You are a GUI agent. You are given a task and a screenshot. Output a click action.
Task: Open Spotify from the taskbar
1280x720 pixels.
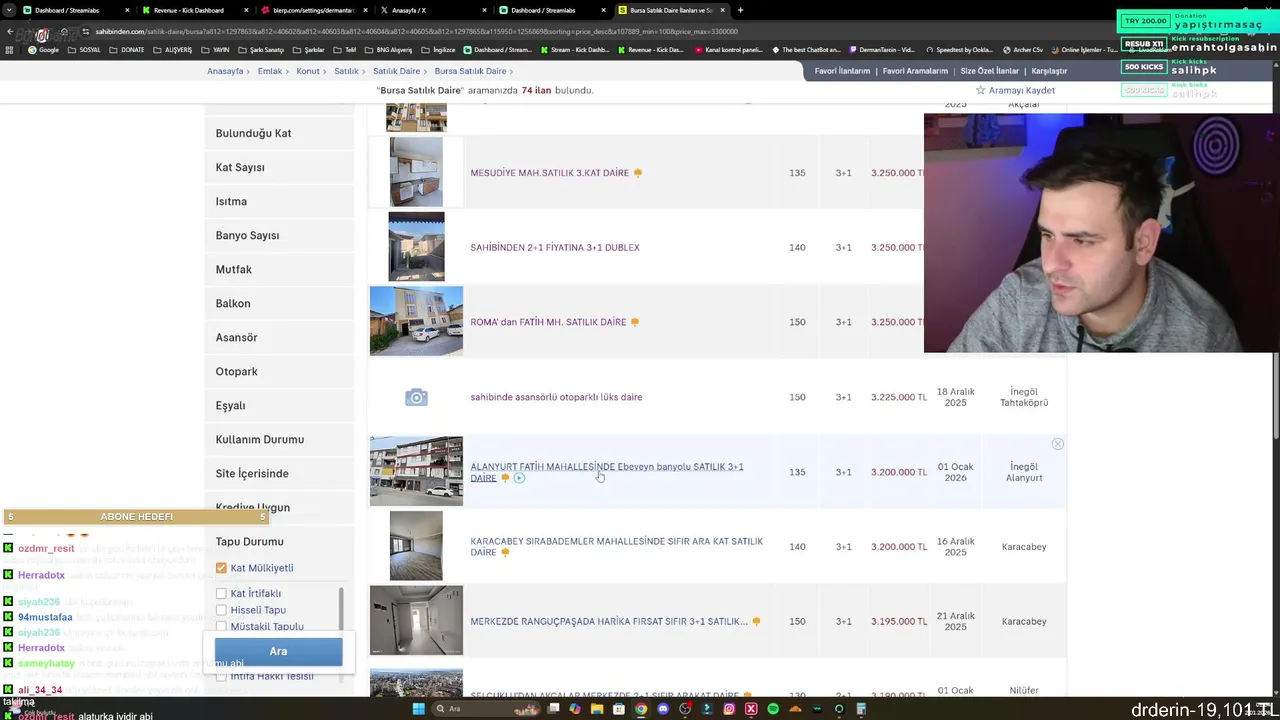[x=773, y=709]
